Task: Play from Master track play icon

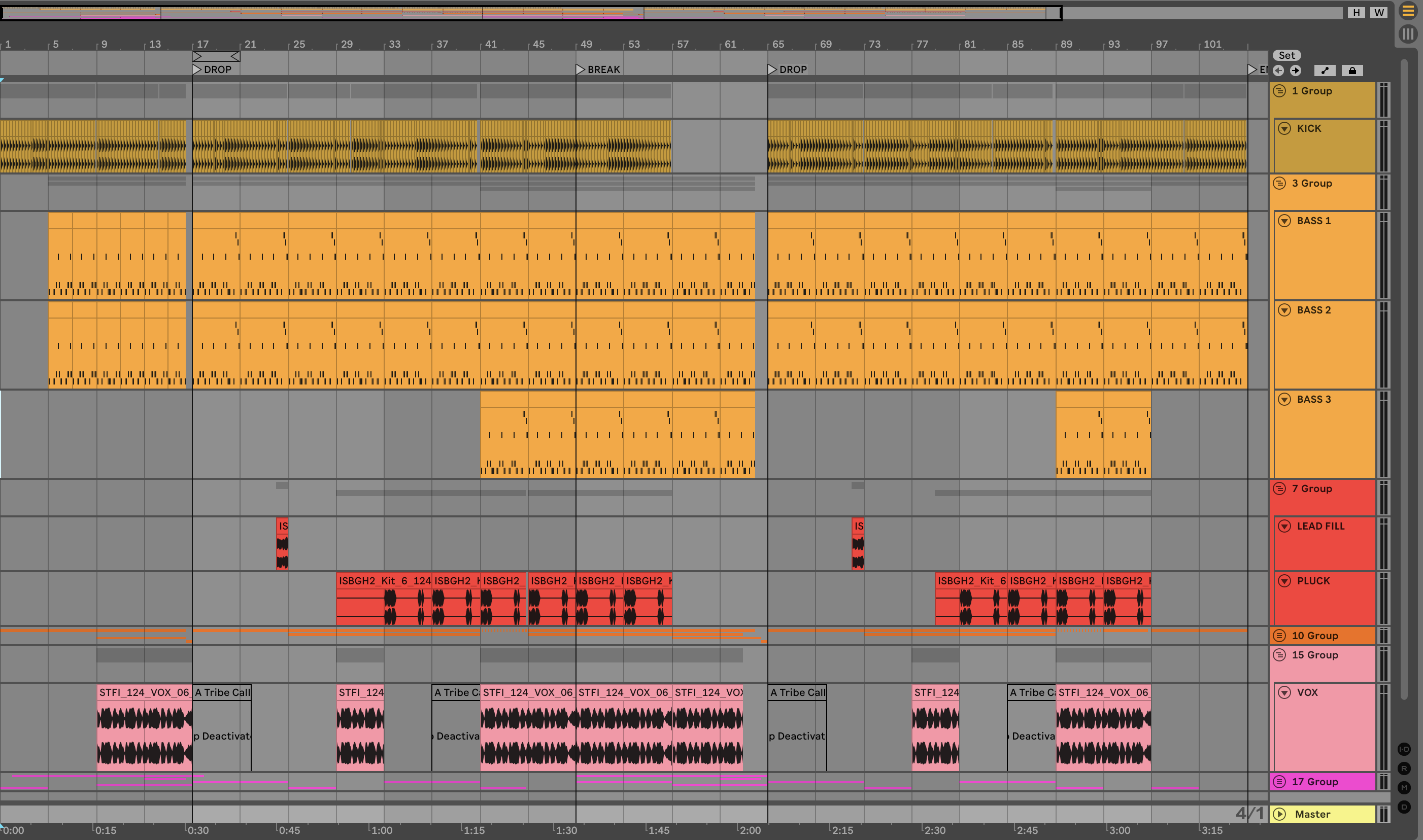Action: coord(1279,814)
